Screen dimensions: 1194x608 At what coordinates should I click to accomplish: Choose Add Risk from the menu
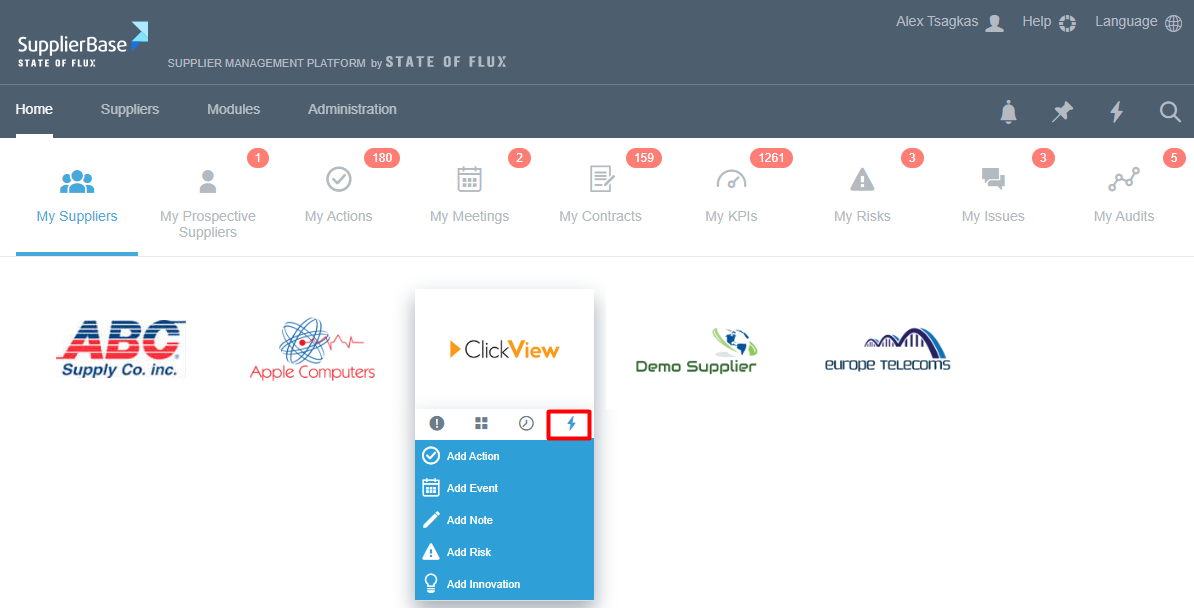[468, 552]
